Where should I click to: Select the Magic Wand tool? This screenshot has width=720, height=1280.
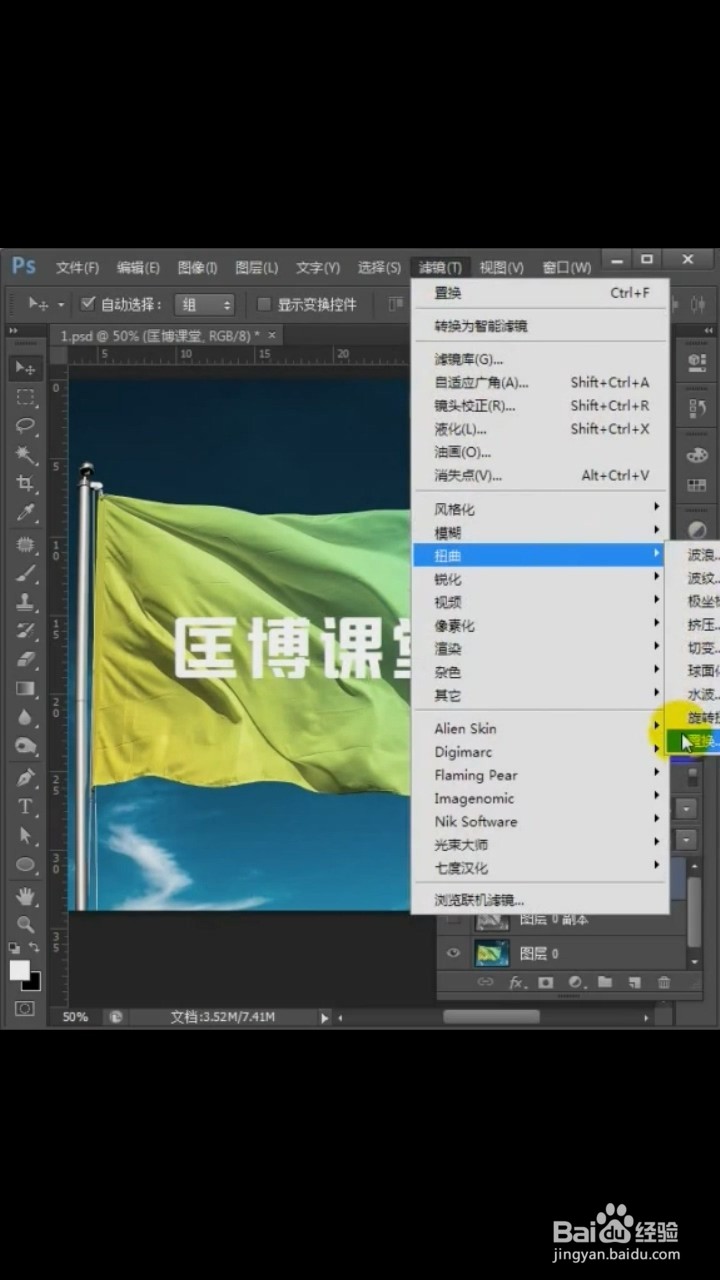(26, 455)
